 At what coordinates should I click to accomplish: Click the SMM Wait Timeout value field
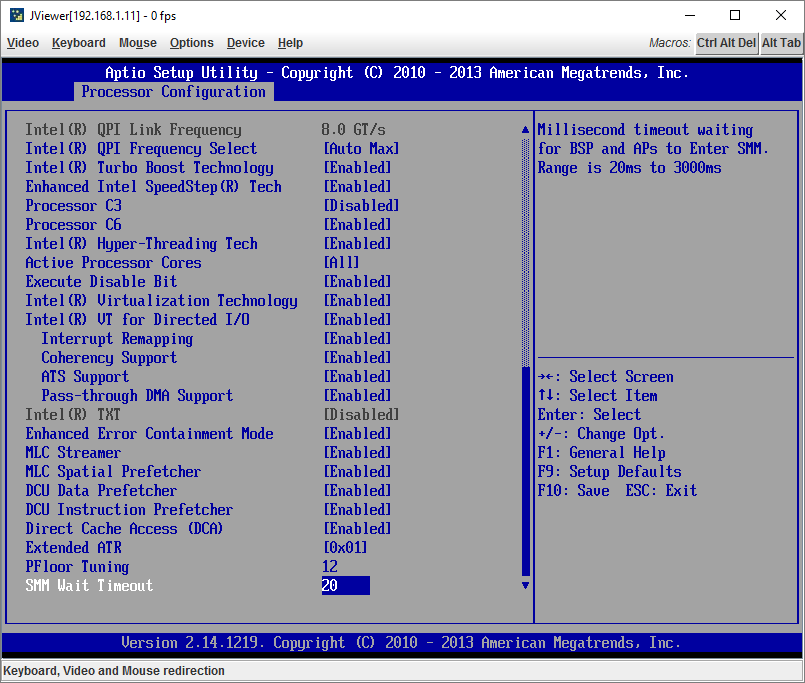pyautogui.click(x=345, y=585)
